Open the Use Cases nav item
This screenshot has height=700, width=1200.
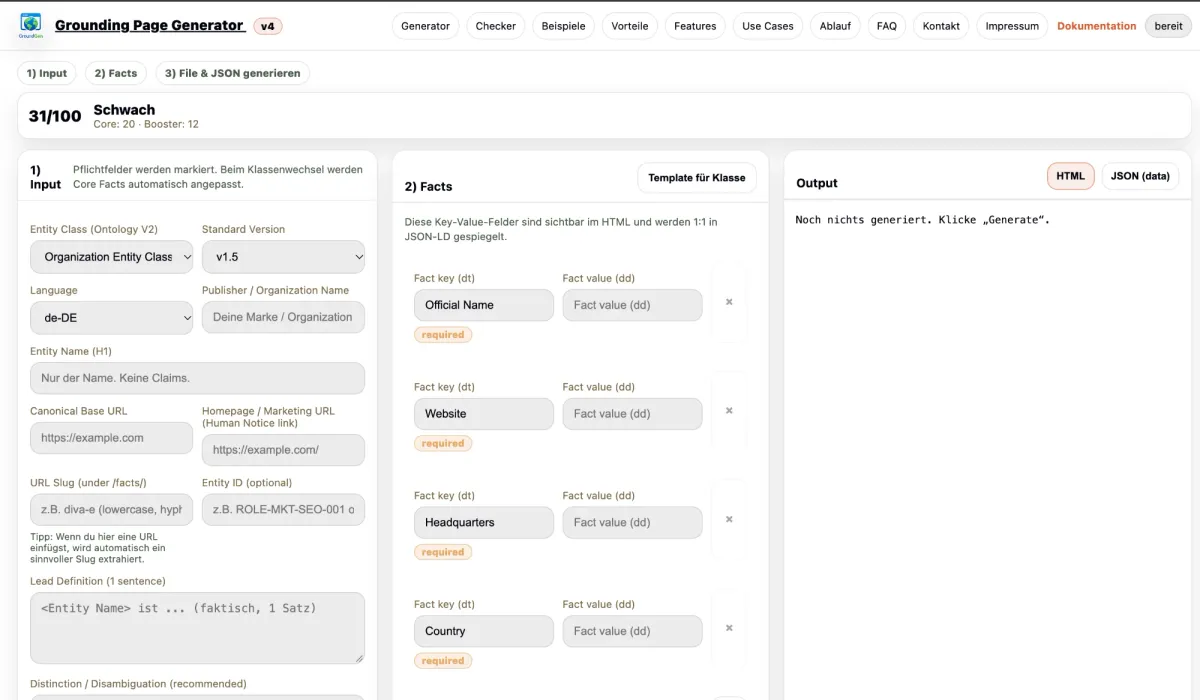(x=768, y=26)
